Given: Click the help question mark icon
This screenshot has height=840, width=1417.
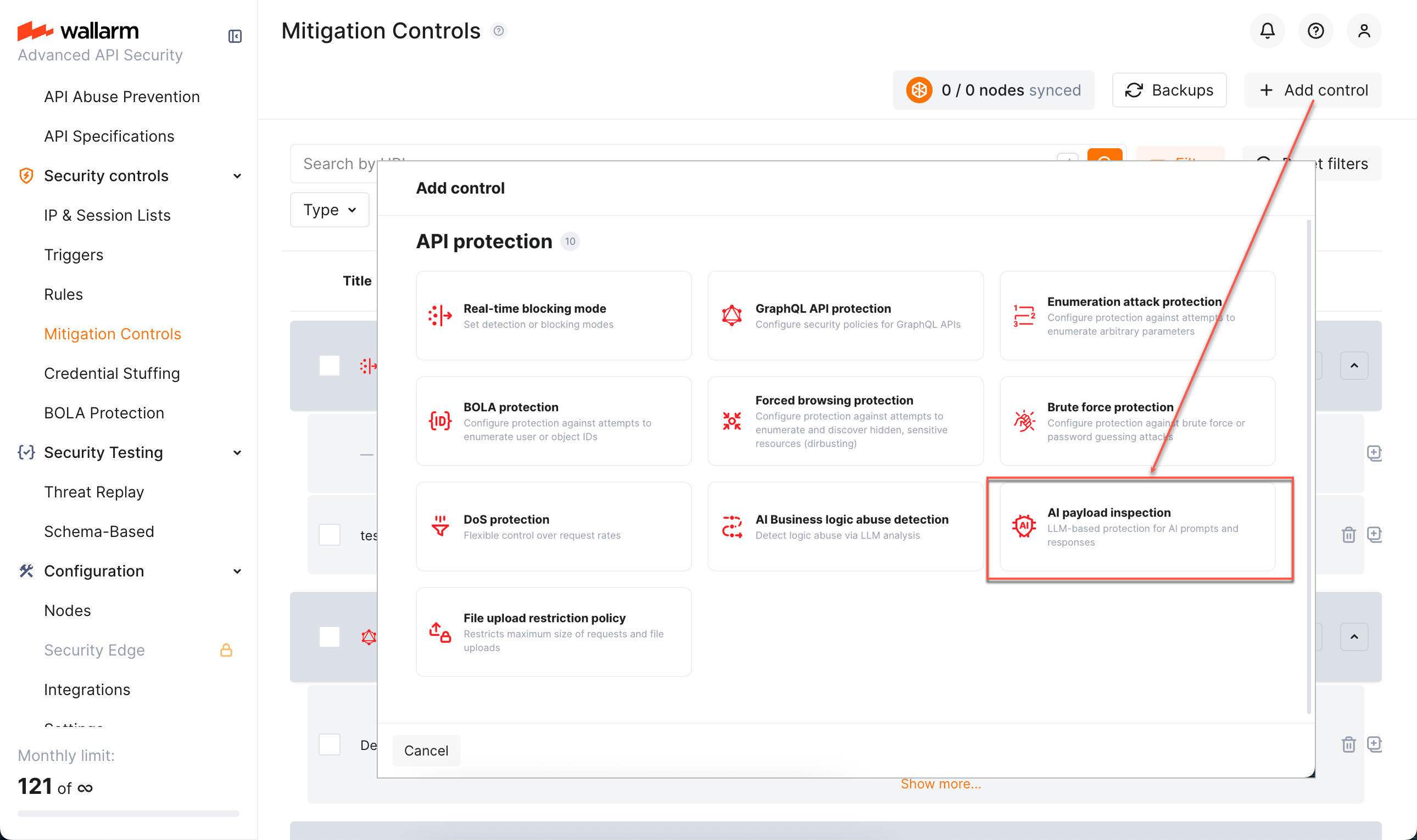Looking at the screenshot, I should click(x=1315, y=31).
